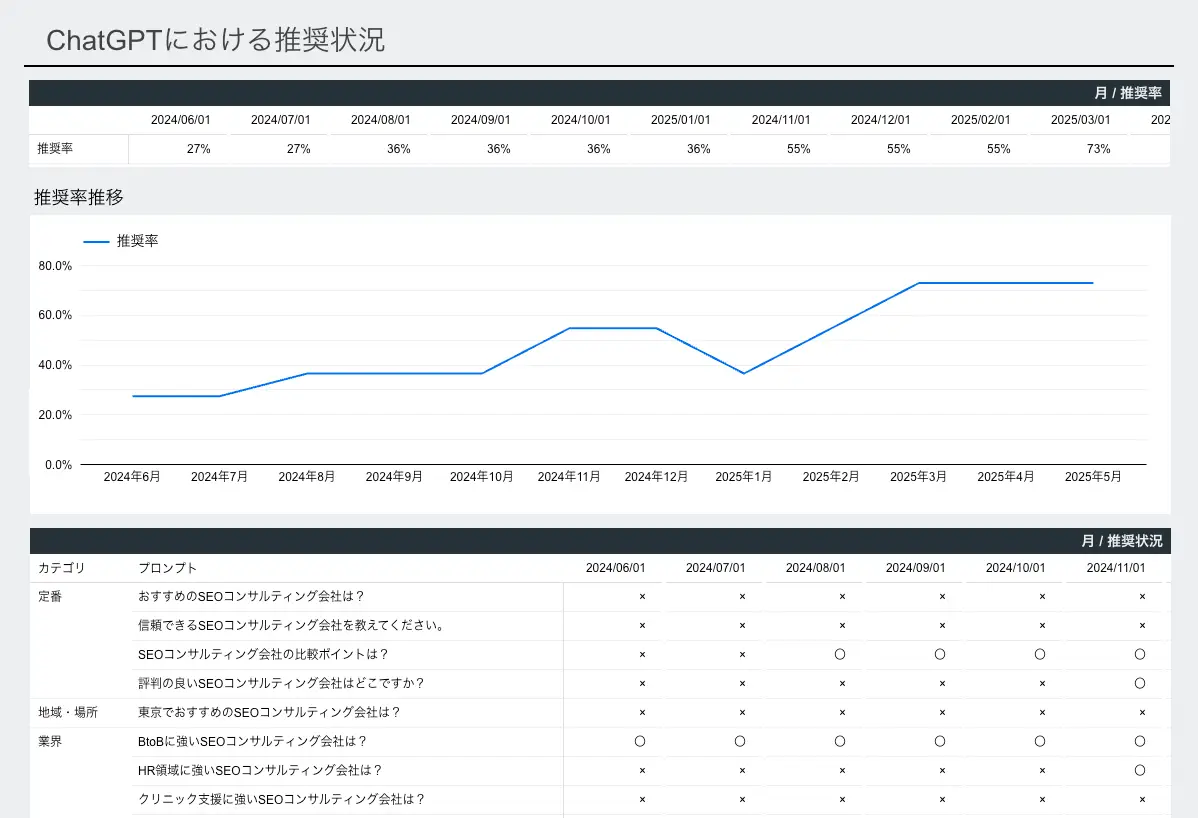Select prompt 東京でおすすめのSEOコンサルティング会社は？
The width and height of the screenshot is (1198, 818).
(269, 713)
